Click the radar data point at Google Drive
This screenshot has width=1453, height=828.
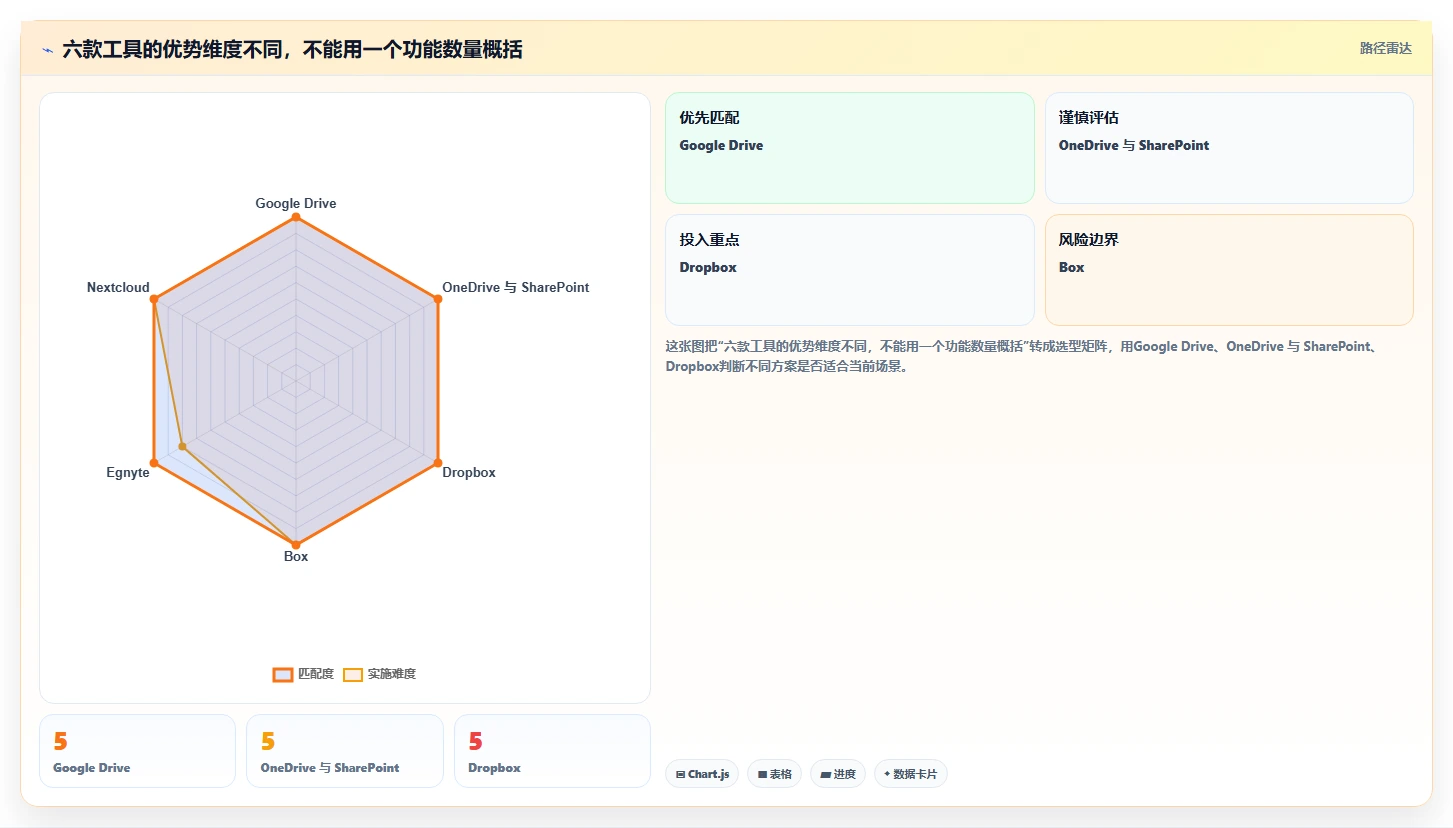pyautogui.click(x=295, y=217)
